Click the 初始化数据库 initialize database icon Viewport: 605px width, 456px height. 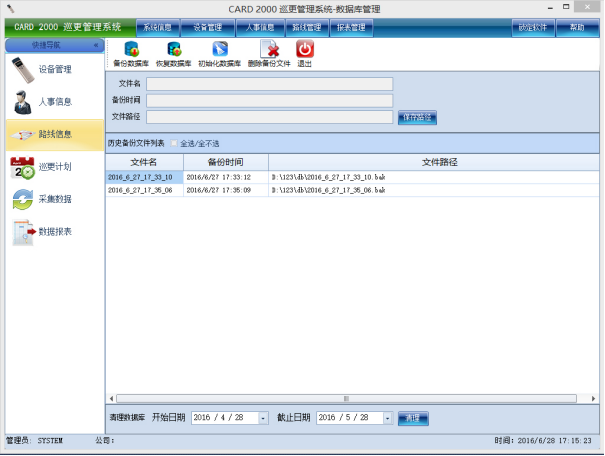click(x=220, y=49)
